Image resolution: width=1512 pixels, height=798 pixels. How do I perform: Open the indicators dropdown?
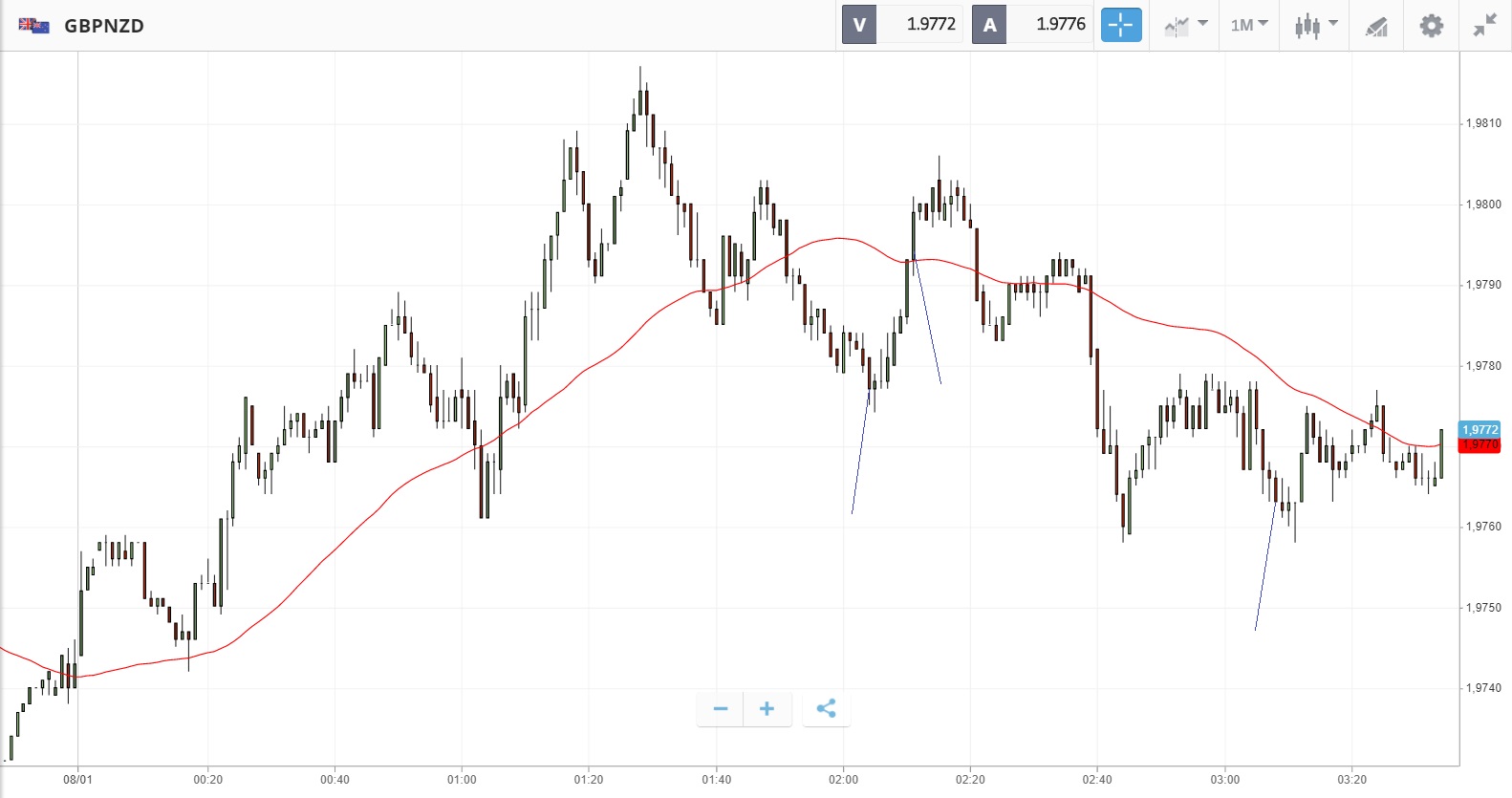click(x=1185, y=25)
